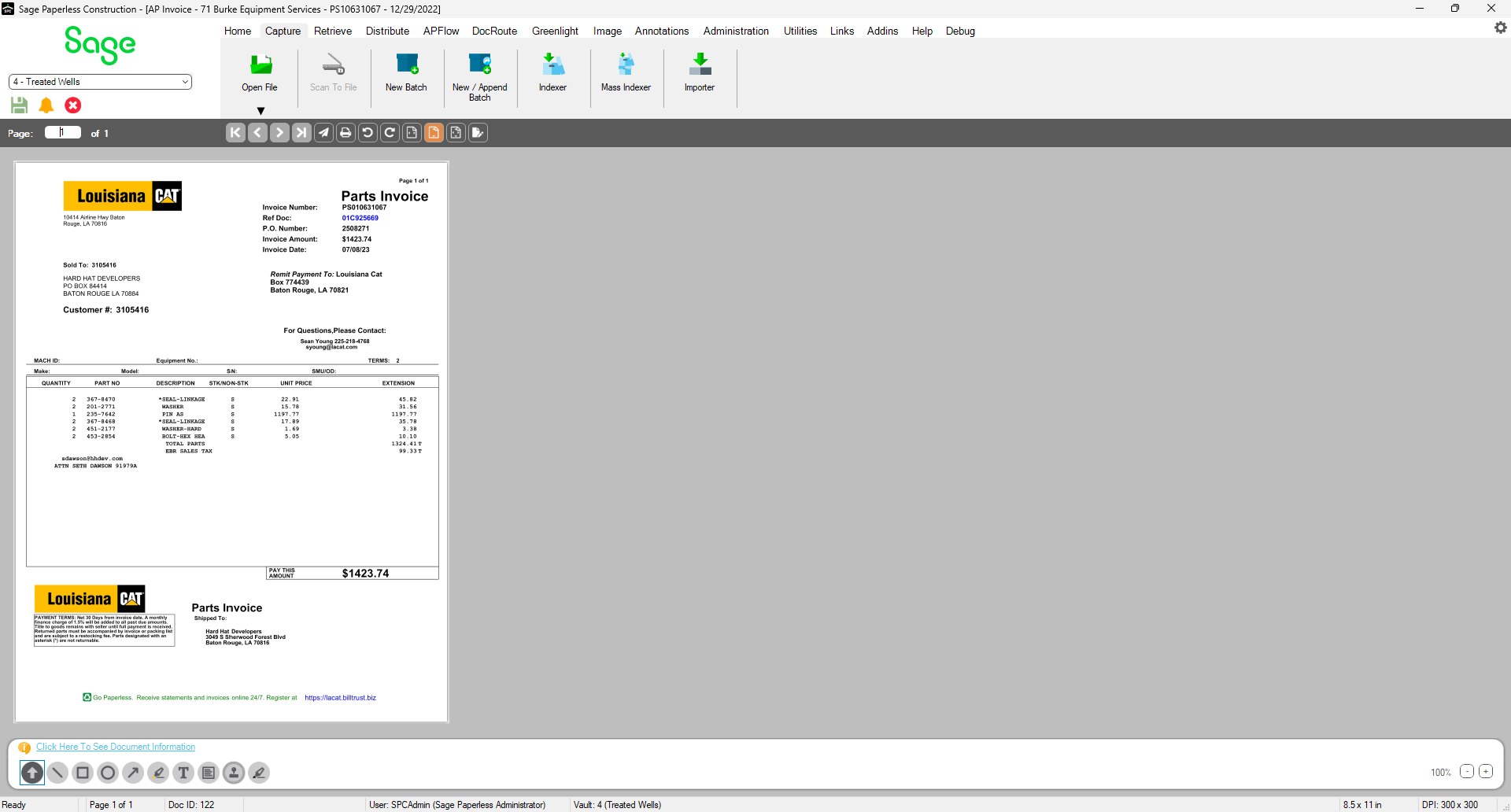Open the Utilities menu
The height and width of the screenshot is (812, 1511).
pos(800,31)
